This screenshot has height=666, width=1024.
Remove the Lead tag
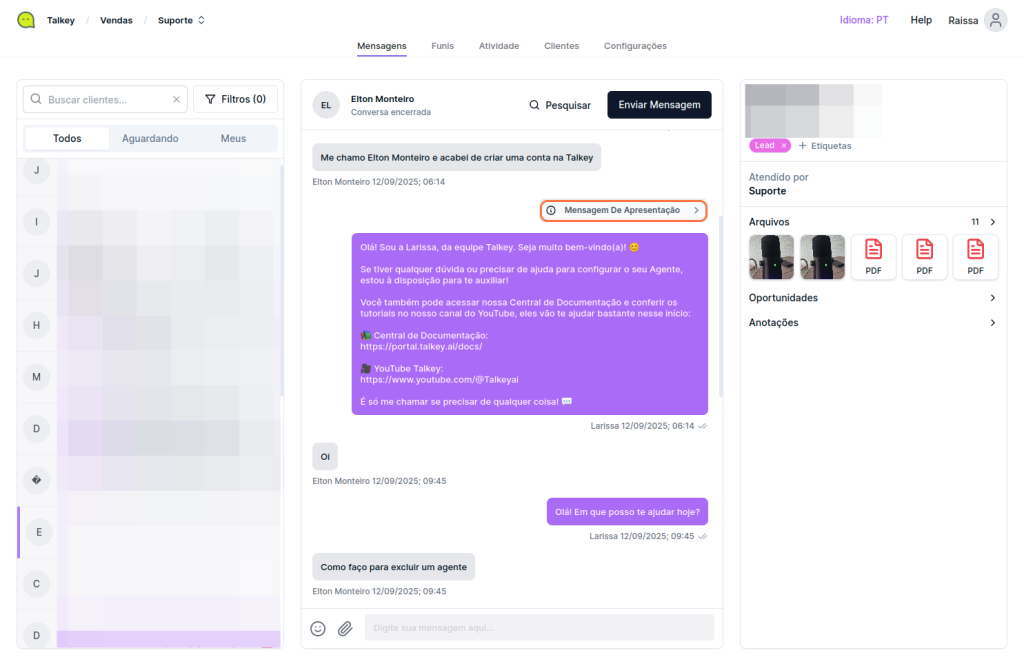(x=784, y=146)
